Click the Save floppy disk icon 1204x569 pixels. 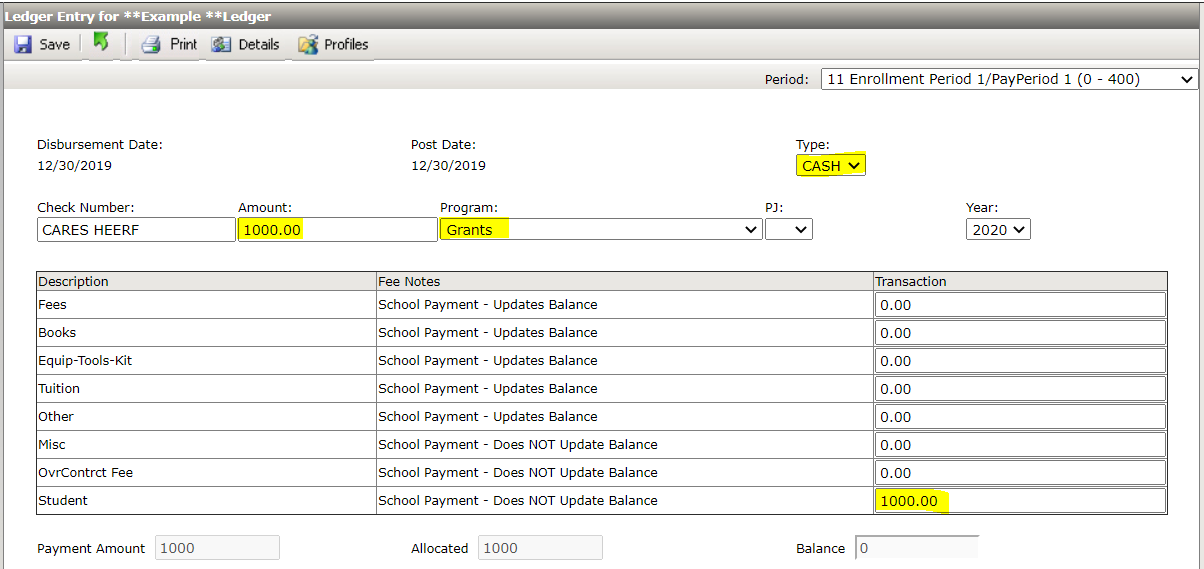click(22, 45)
